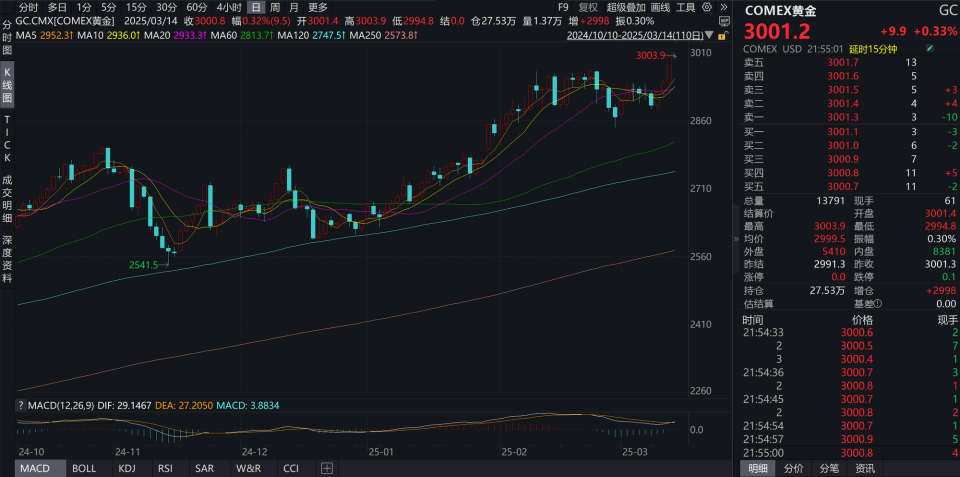
Task: Open the MACD indicator help question mark
Action: (x=21, y=405)
